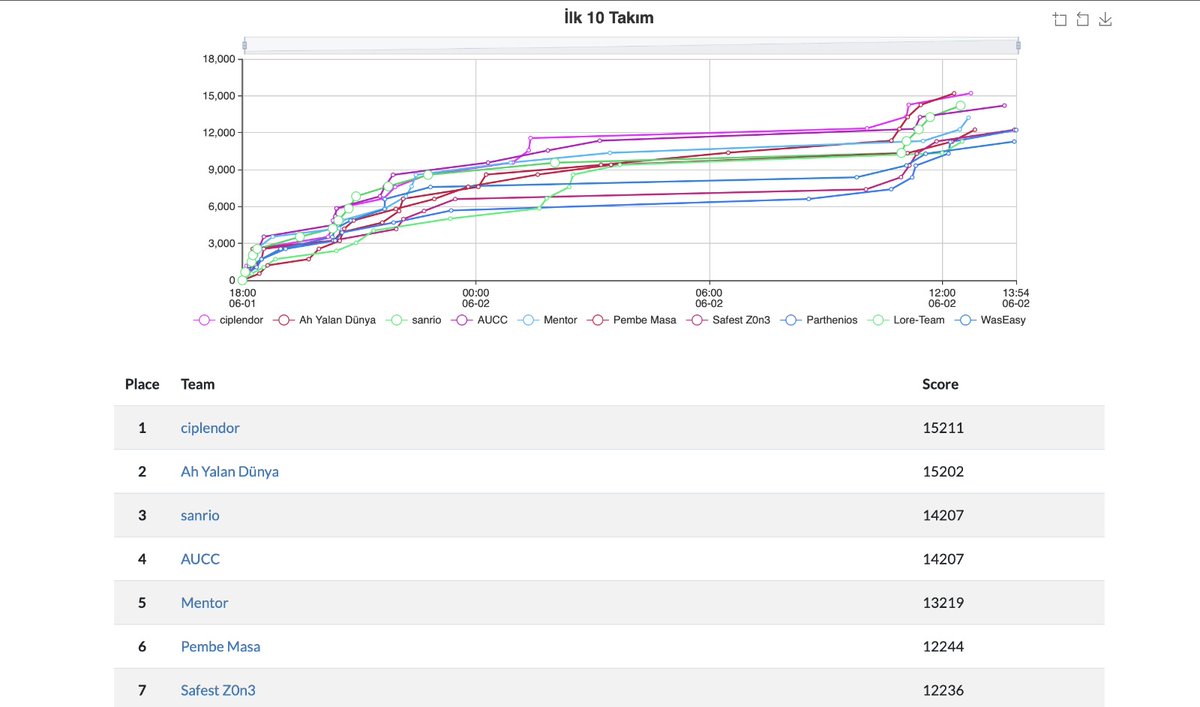Image resolution: width=1200 pixels, height=707 pixels.
Task: Click the Score column header
Action: coord(940,384)
